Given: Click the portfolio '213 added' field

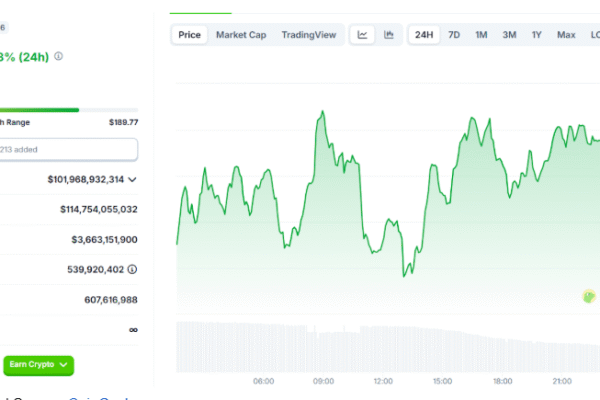Looking at the screenshot, I should point(68,149).
